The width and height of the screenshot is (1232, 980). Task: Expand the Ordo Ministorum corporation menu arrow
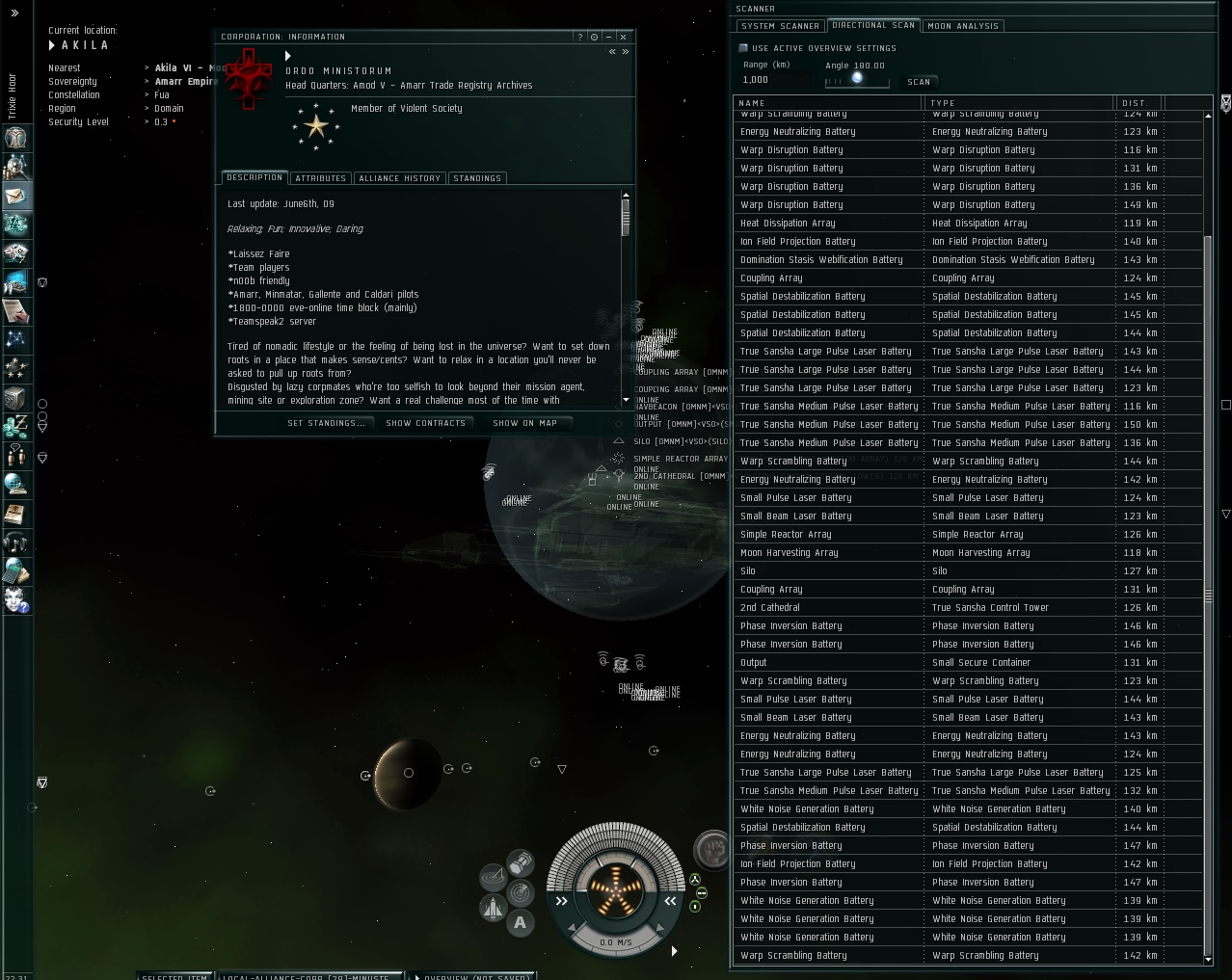(288, 56)
